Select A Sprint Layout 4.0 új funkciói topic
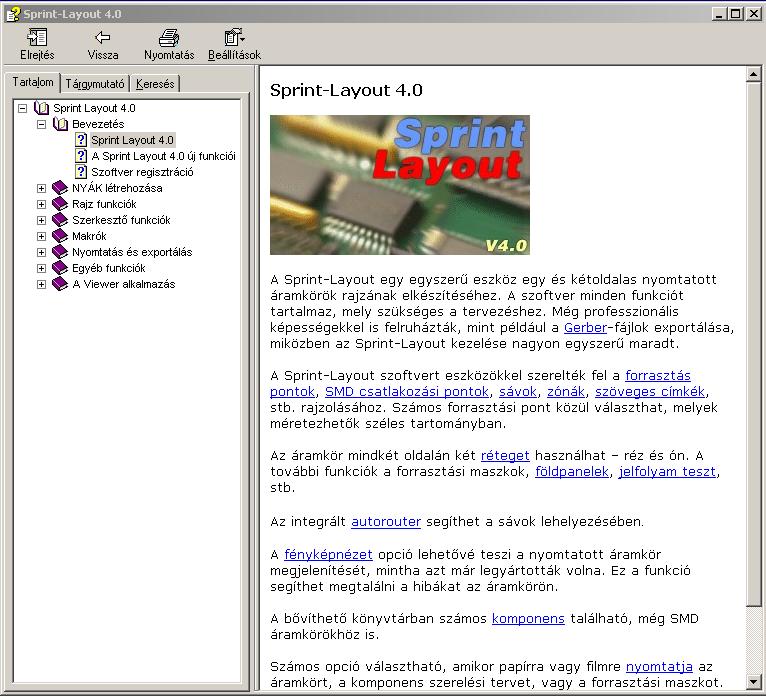This screenshot has width=766, height=696. (163, 156)
